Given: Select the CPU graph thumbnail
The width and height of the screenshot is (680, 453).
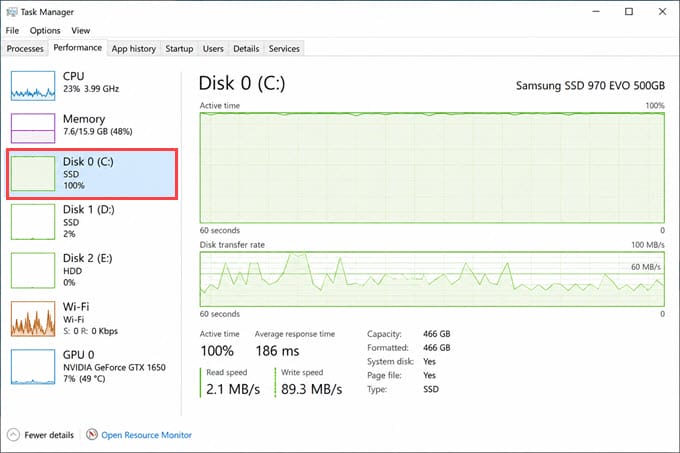Looking at the screenshot, I should click(x=33, y=86).
